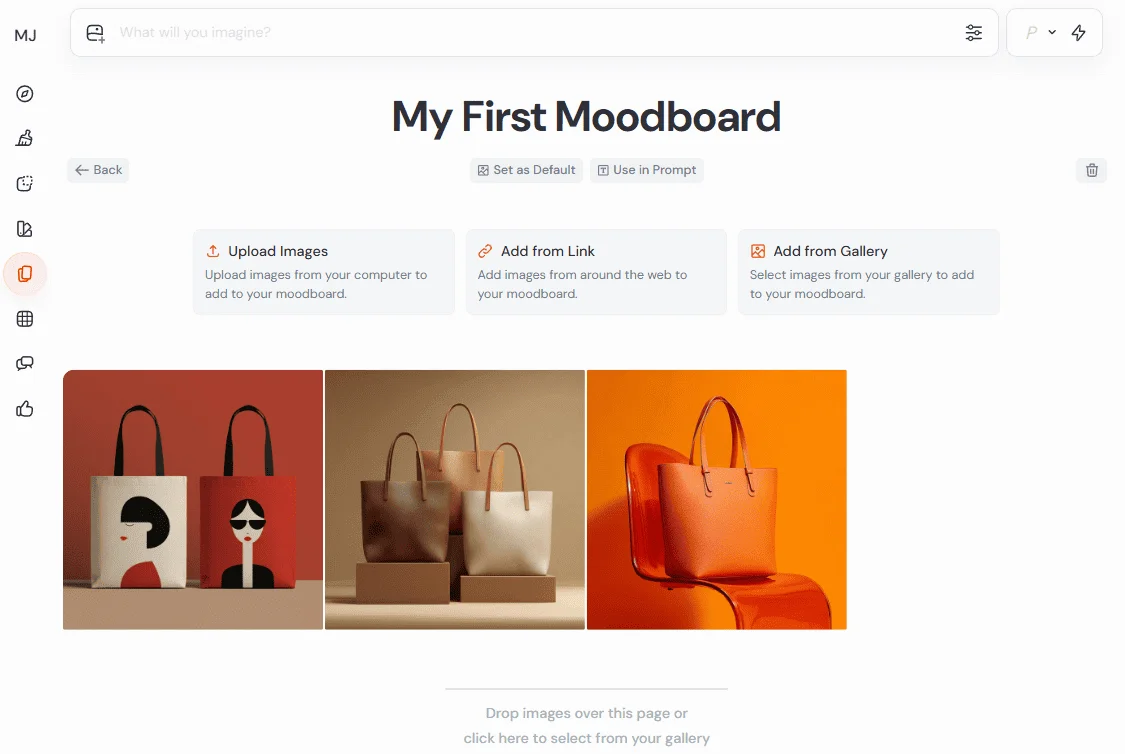
Task: Click the orange tote bag on chair thumbnail
Action: coord(717,500)
